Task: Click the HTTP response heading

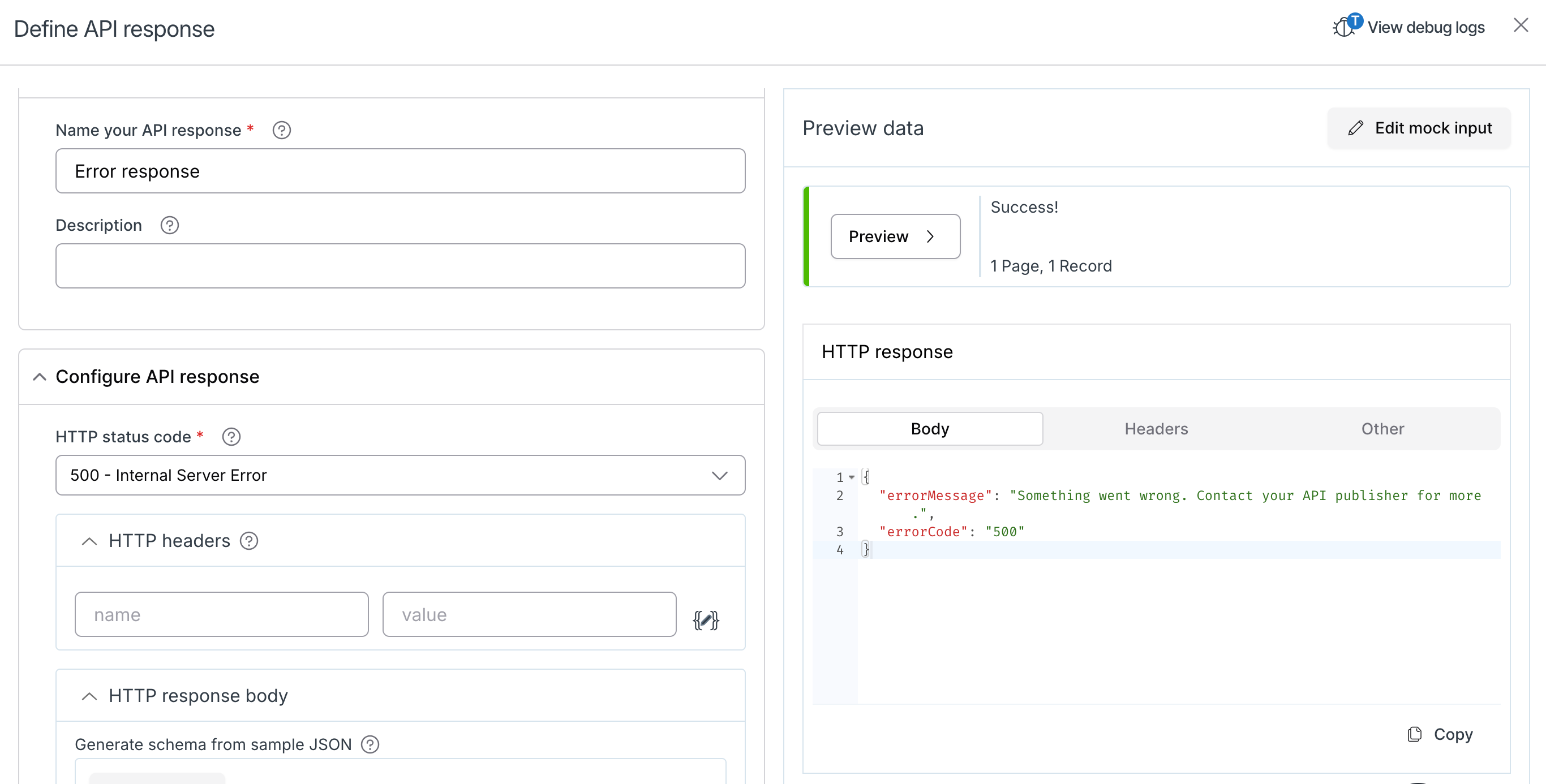Action: point(887,352)
